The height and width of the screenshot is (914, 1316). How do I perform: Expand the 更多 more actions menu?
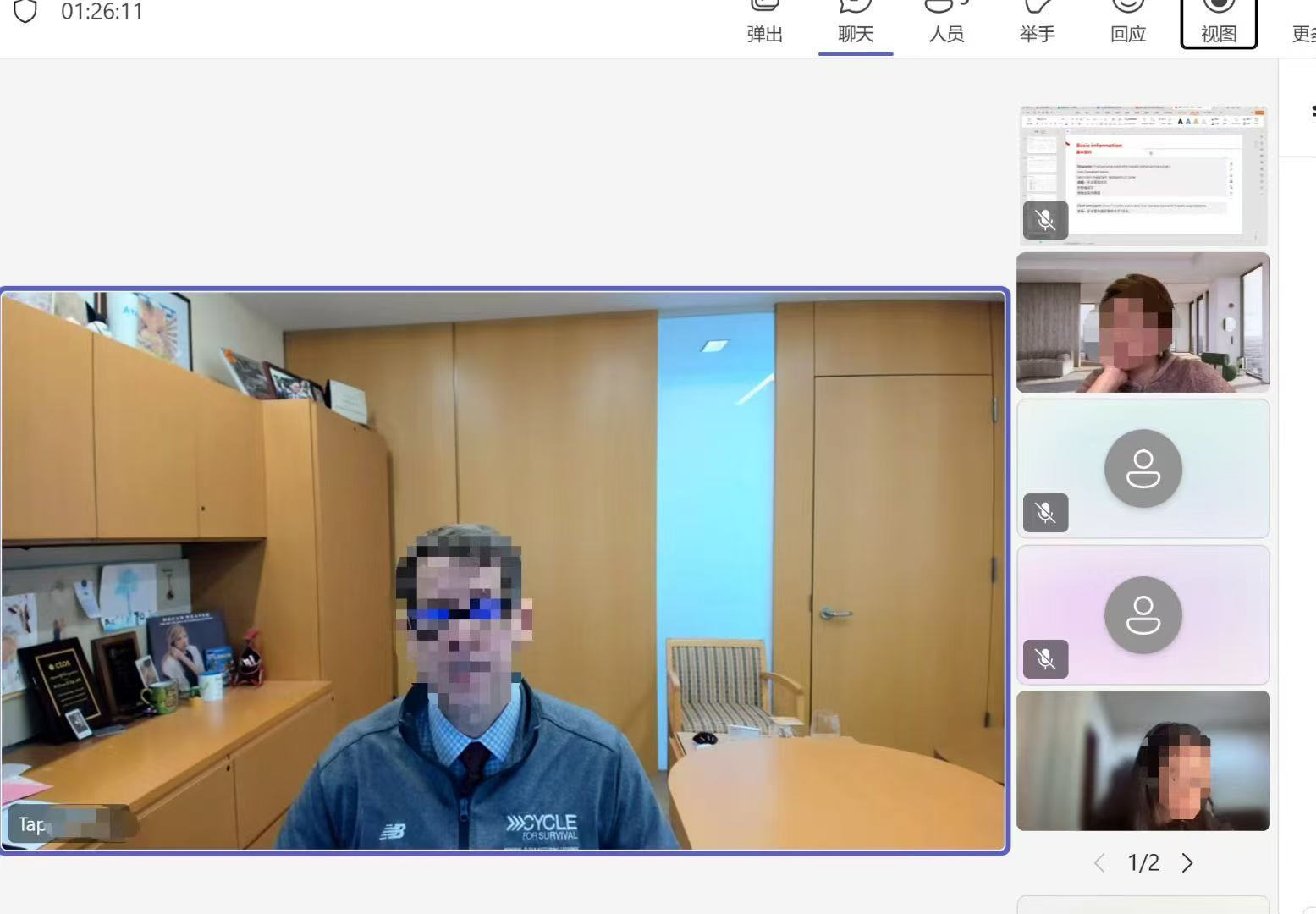(x=1302, y=32)
